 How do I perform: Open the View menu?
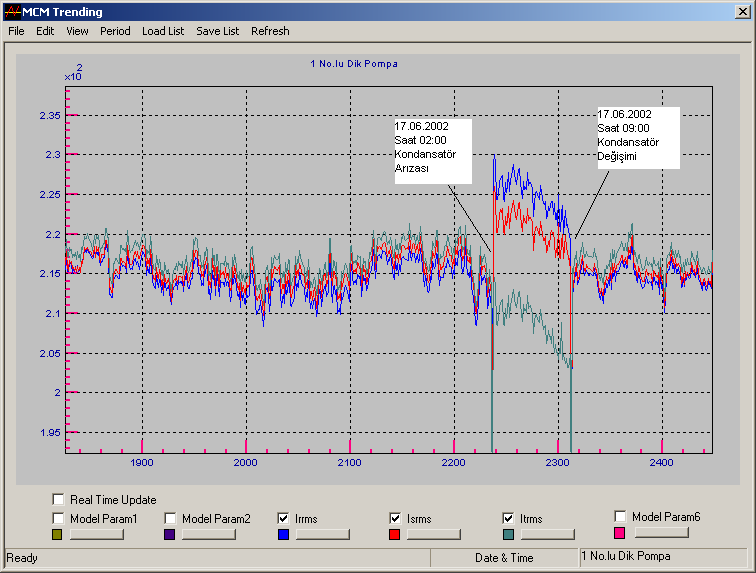pyautogui.click(x=77, y=31)
